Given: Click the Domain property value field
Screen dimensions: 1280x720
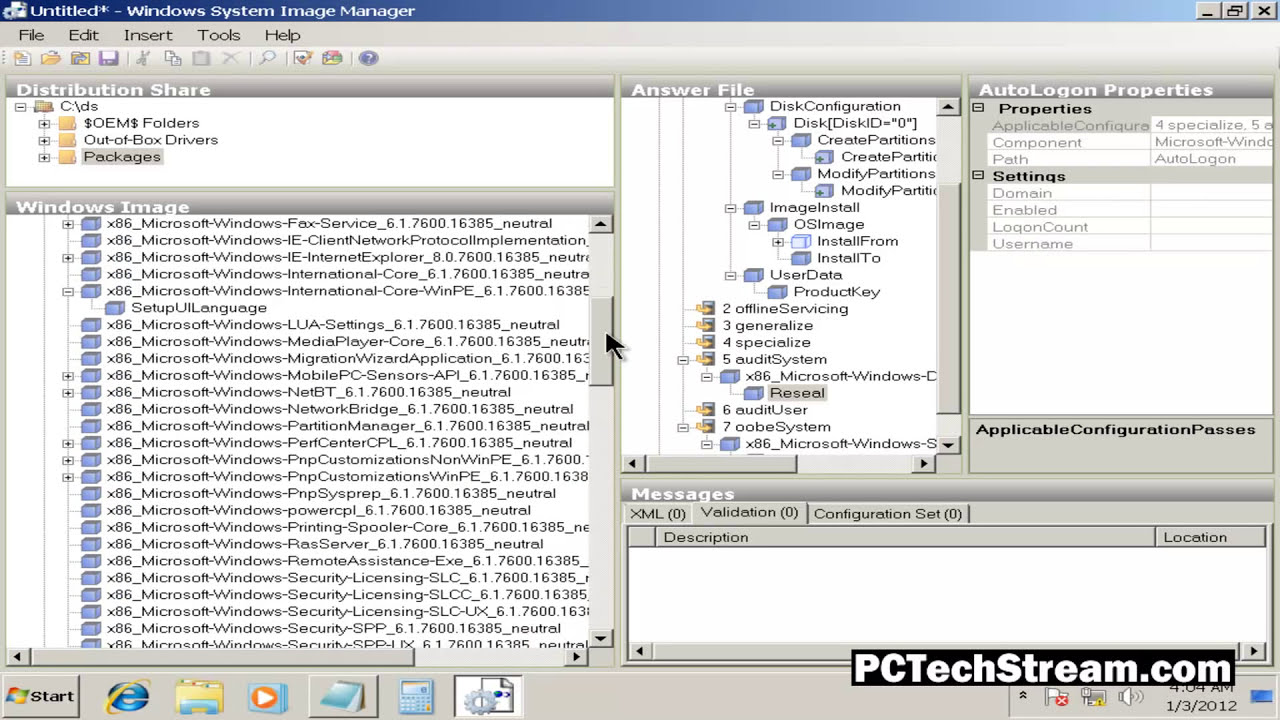Looking at the screenshot, I should [1212, 193].
